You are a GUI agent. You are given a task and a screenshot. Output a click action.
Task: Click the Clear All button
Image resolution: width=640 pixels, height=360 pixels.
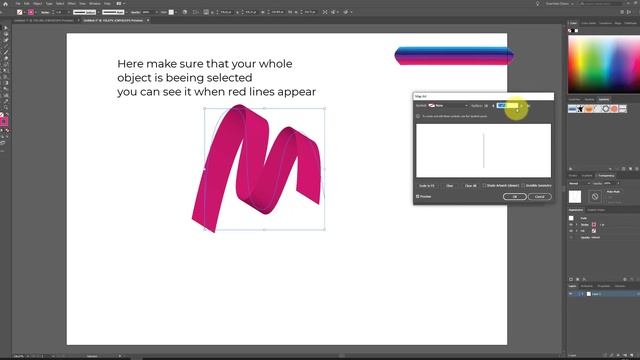pos(471,186)
